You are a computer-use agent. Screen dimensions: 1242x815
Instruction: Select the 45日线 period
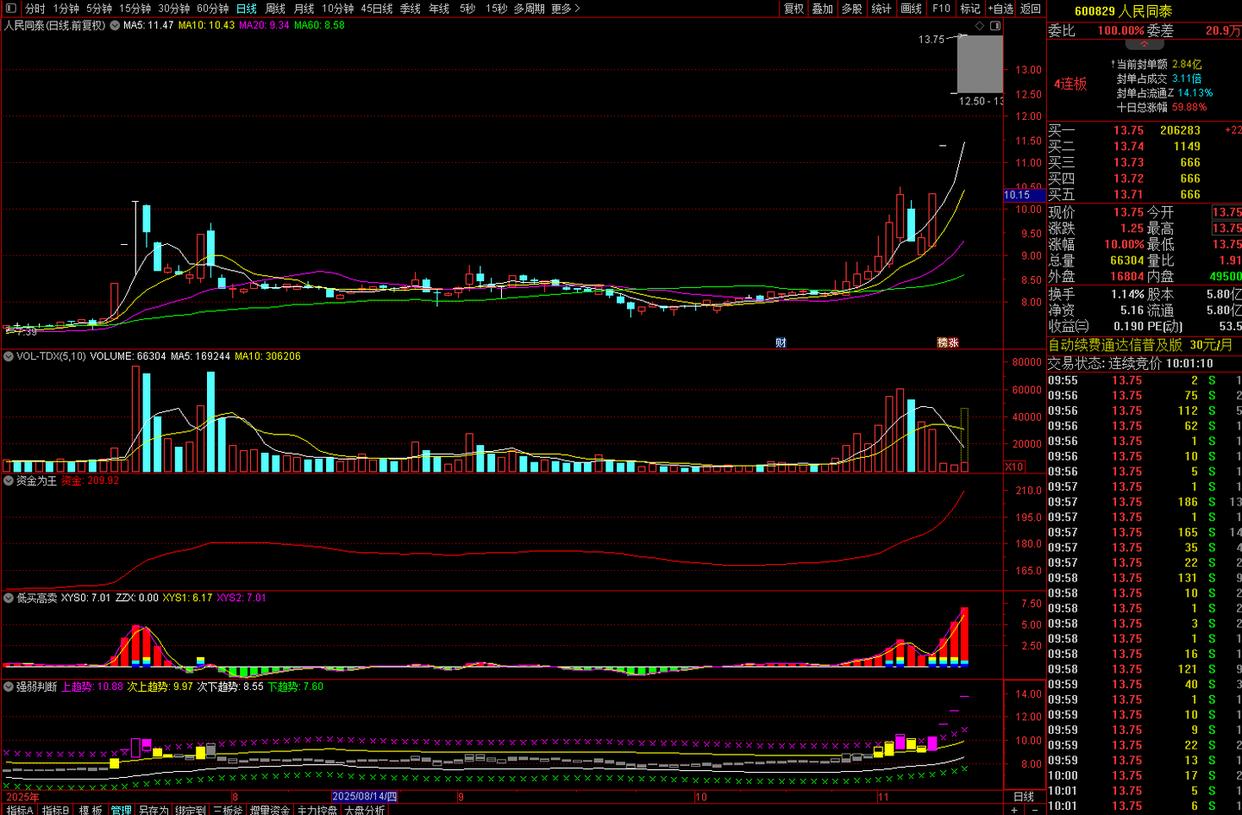click(x=376, y=8)
